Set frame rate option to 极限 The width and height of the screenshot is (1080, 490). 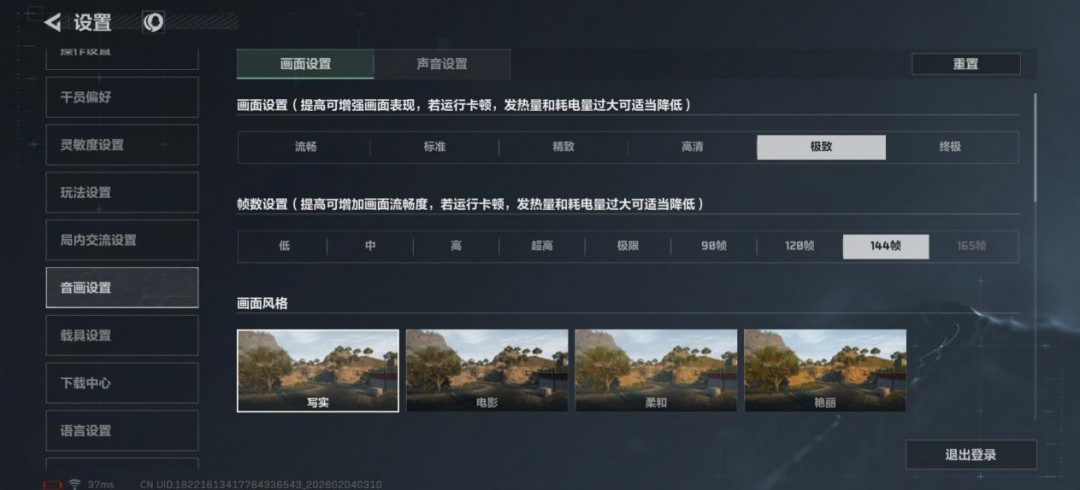pyautogui.click(x=627, y=246)
